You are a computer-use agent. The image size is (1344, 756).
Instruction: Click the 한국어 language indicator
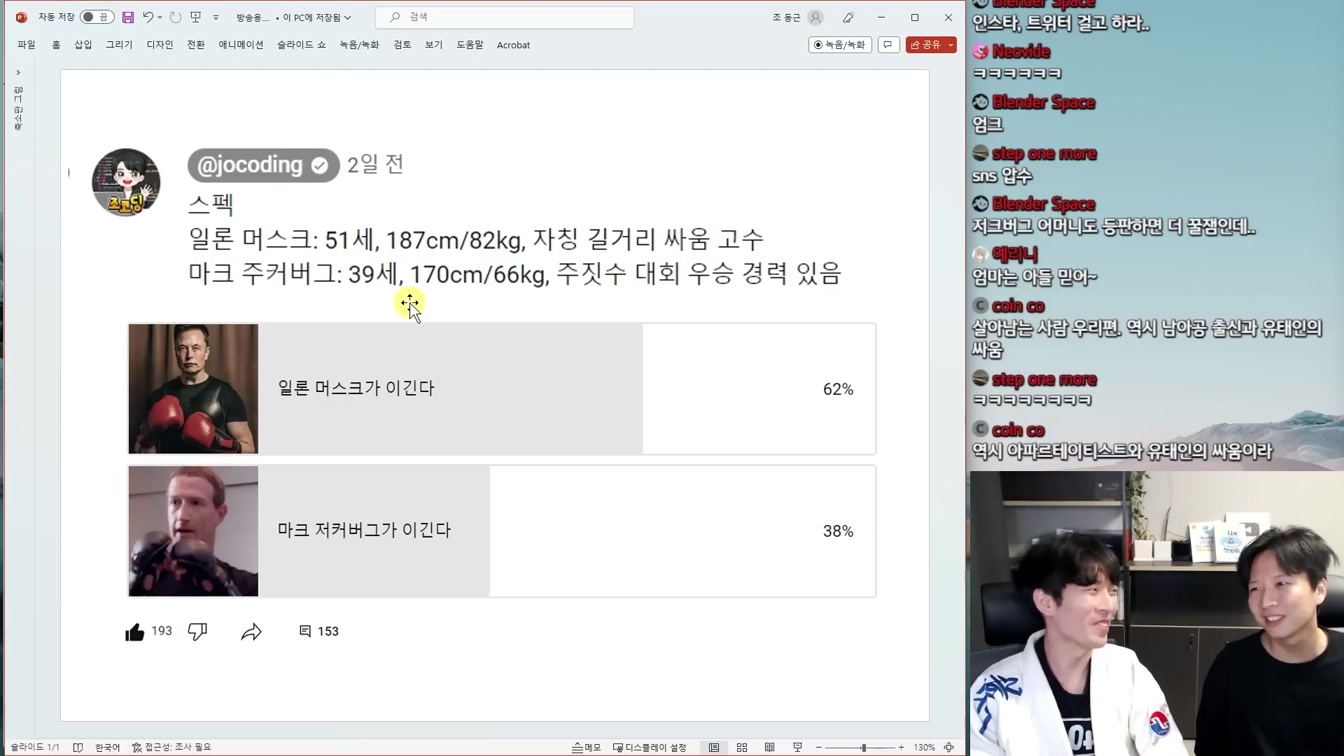(107, 747)
